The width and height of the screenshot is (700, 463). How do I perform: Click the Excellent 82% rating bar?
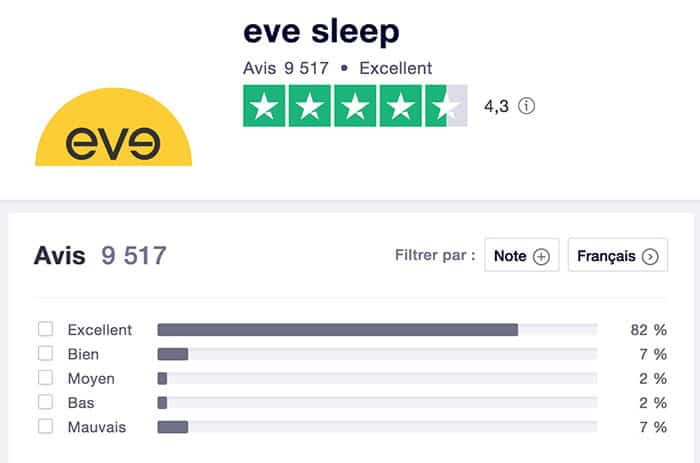(377, 330)
